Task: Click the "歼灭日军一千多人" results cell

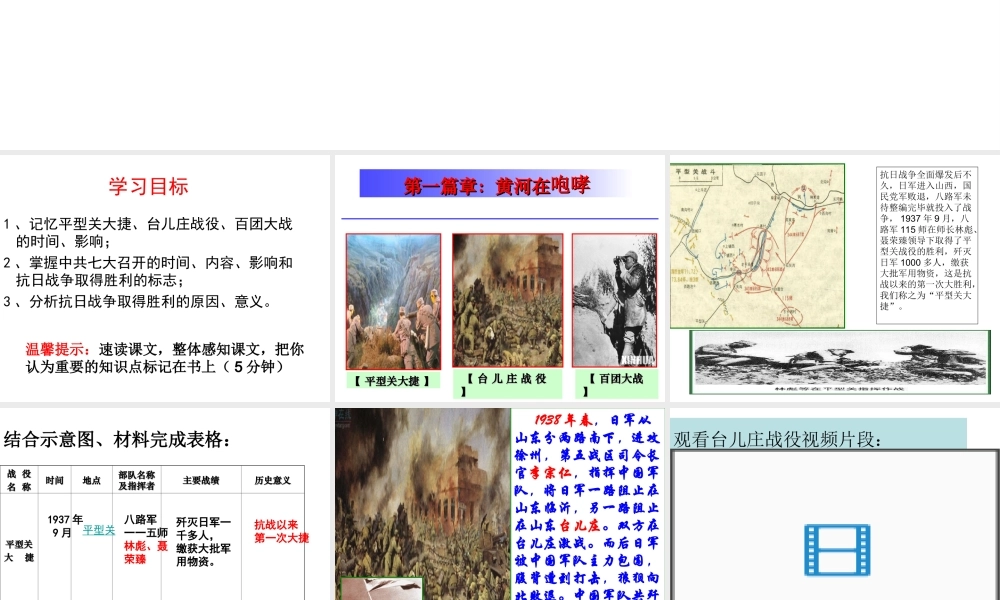Action: click(x=203, y=541)
